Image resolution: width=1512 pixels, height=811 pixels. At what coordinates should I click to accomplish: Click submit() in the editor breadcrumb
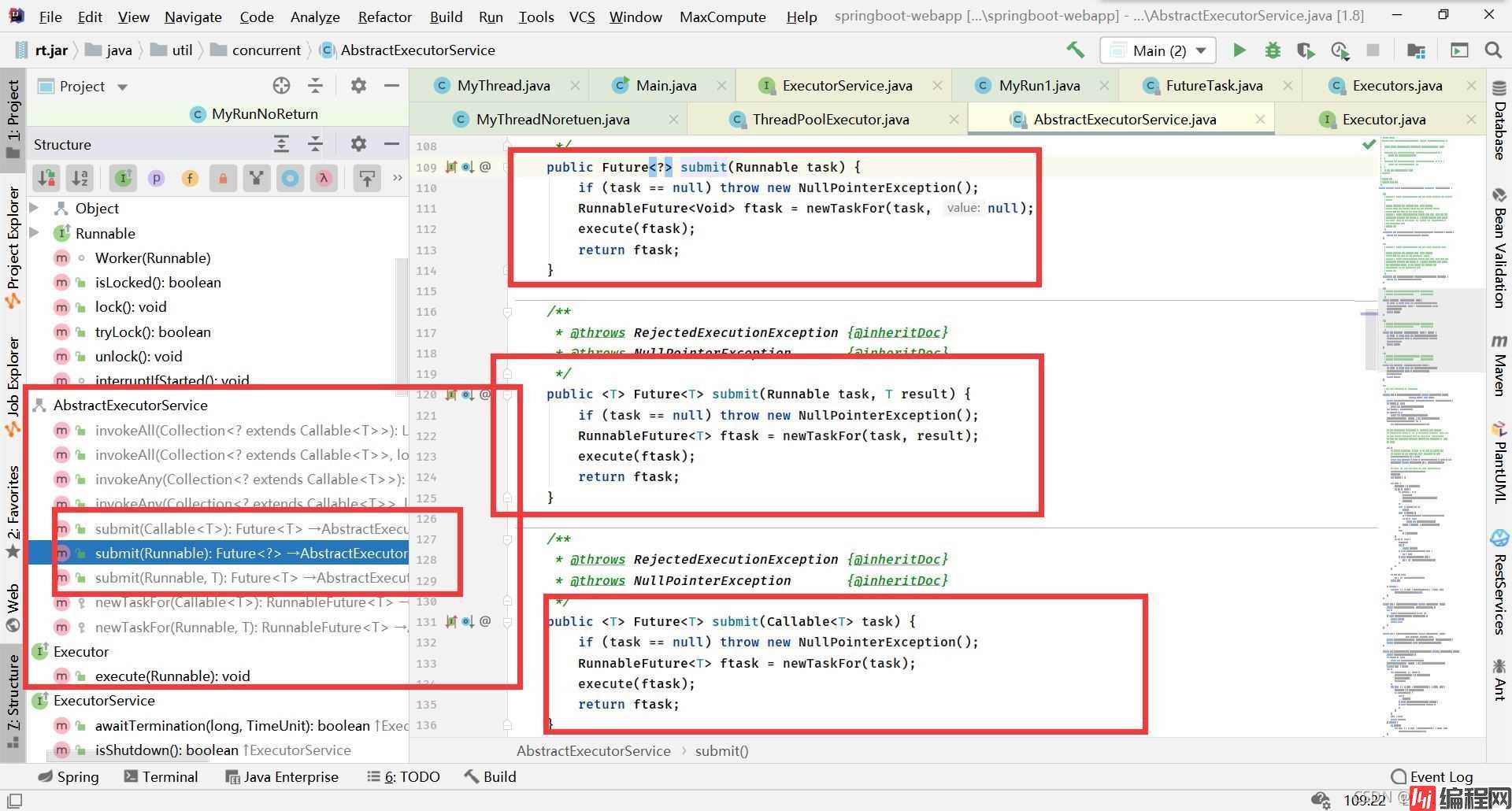(721, 750)
